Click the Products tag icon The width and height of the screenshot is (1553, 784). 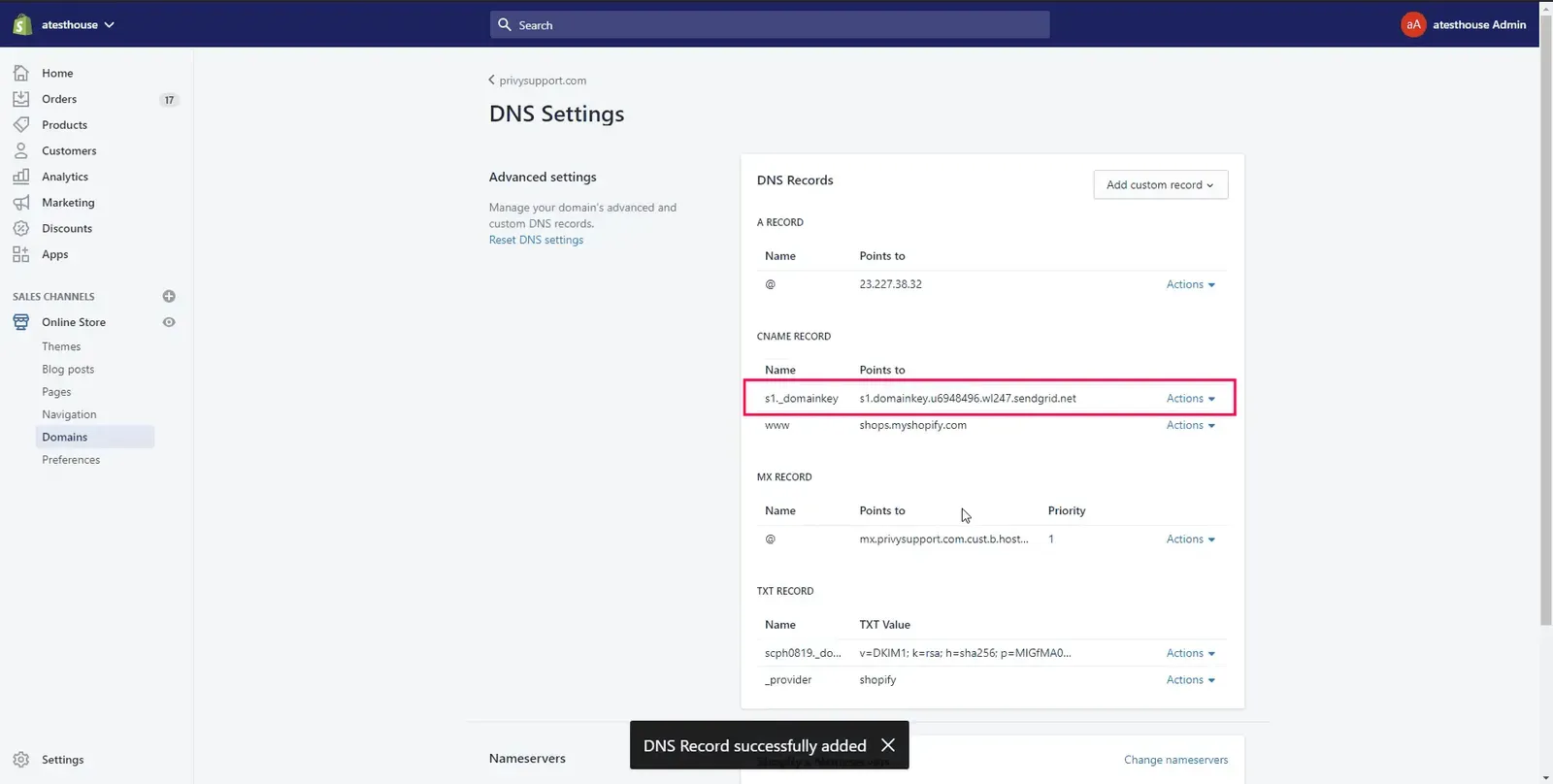21,124
